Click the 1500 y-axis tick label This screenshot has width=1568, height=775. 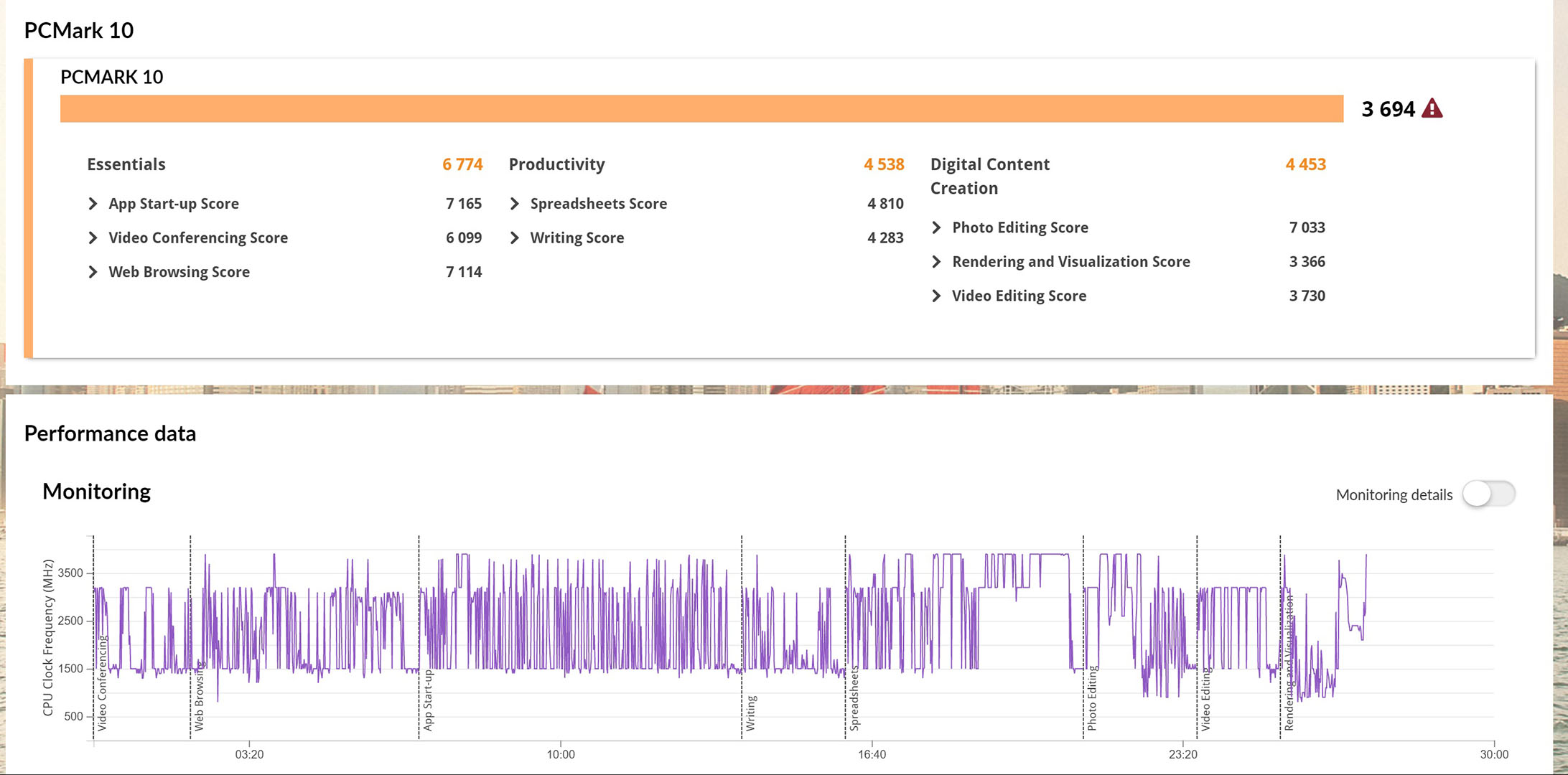coord(70,668)
